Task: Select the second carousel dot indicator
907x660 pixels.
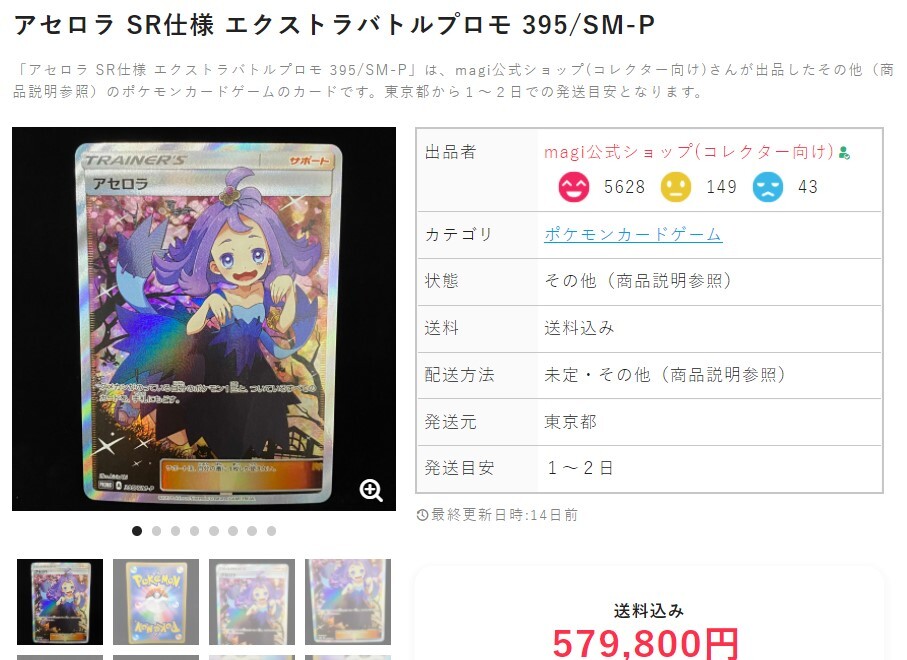Action: (x=156, y=530)
